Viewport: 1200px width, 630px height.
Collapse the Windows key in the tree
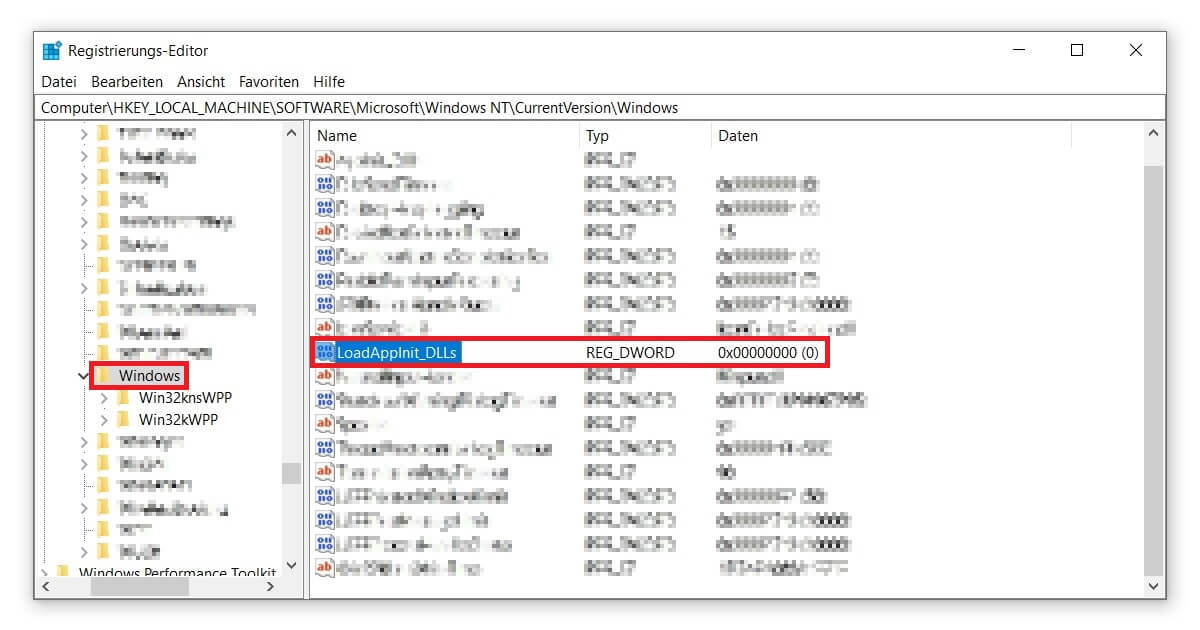84,376
